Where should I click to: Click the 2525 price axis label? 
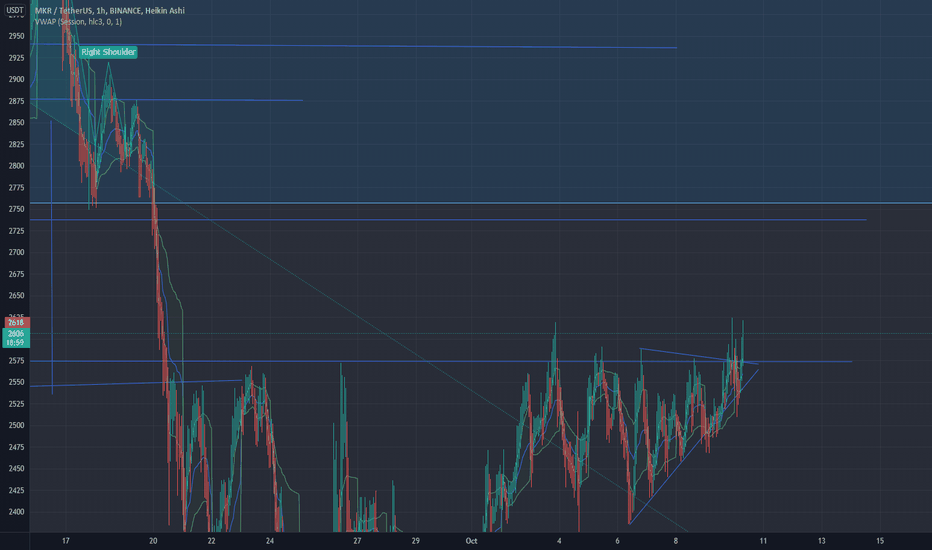point(17,404)
